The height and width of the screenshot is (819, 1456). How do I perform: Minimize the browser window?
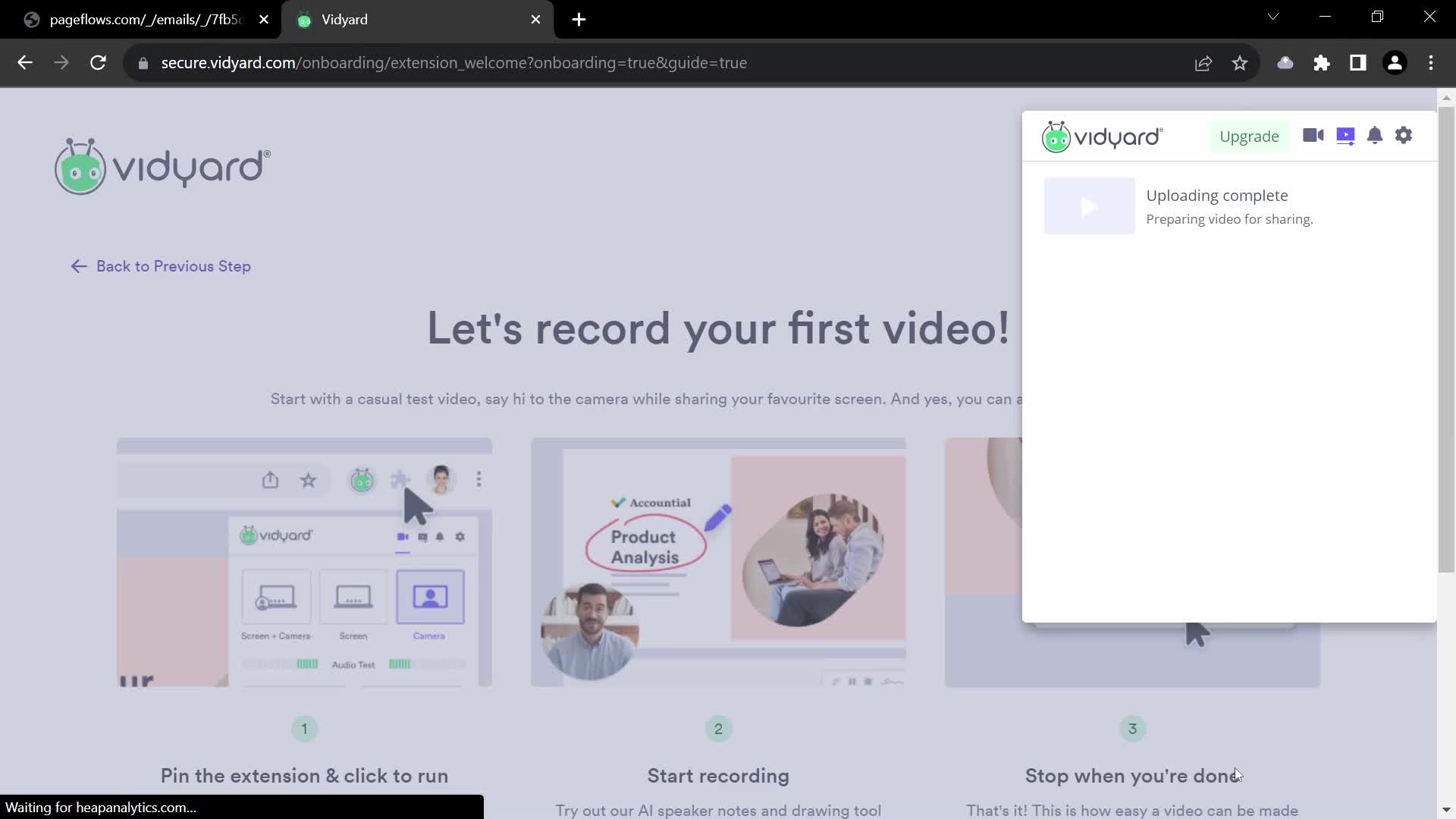(1326, 17)
